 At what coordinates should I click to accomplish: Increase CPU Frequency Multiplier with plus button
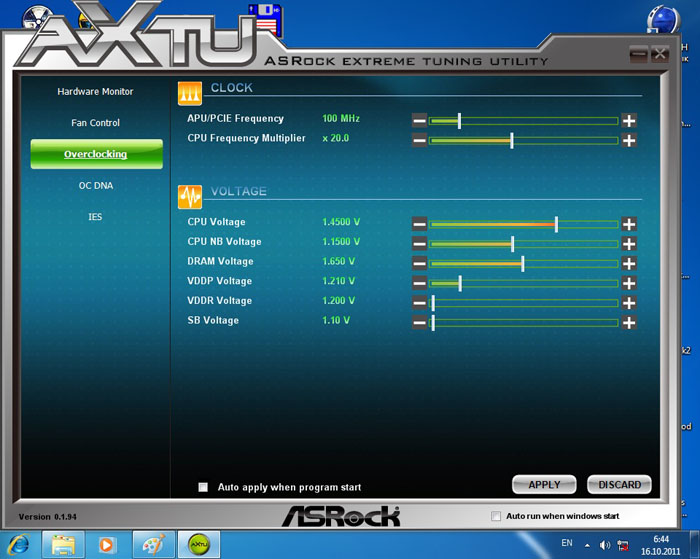(x=629, y=141)
